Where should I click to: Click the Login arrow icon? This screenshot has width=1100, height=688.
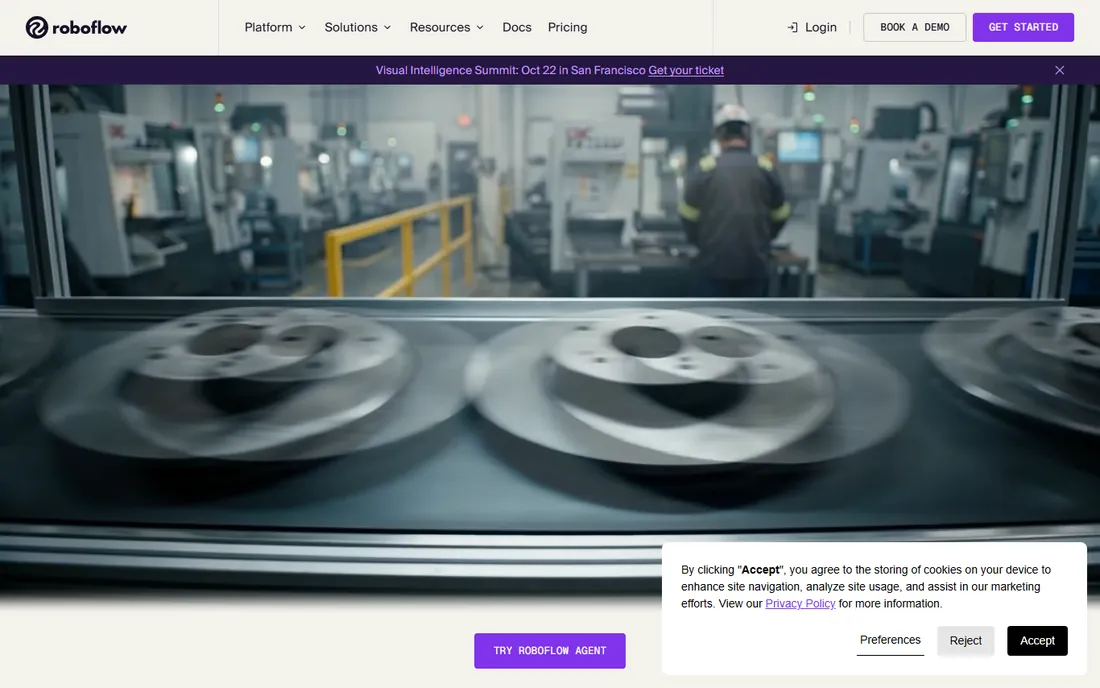[792, 27]
